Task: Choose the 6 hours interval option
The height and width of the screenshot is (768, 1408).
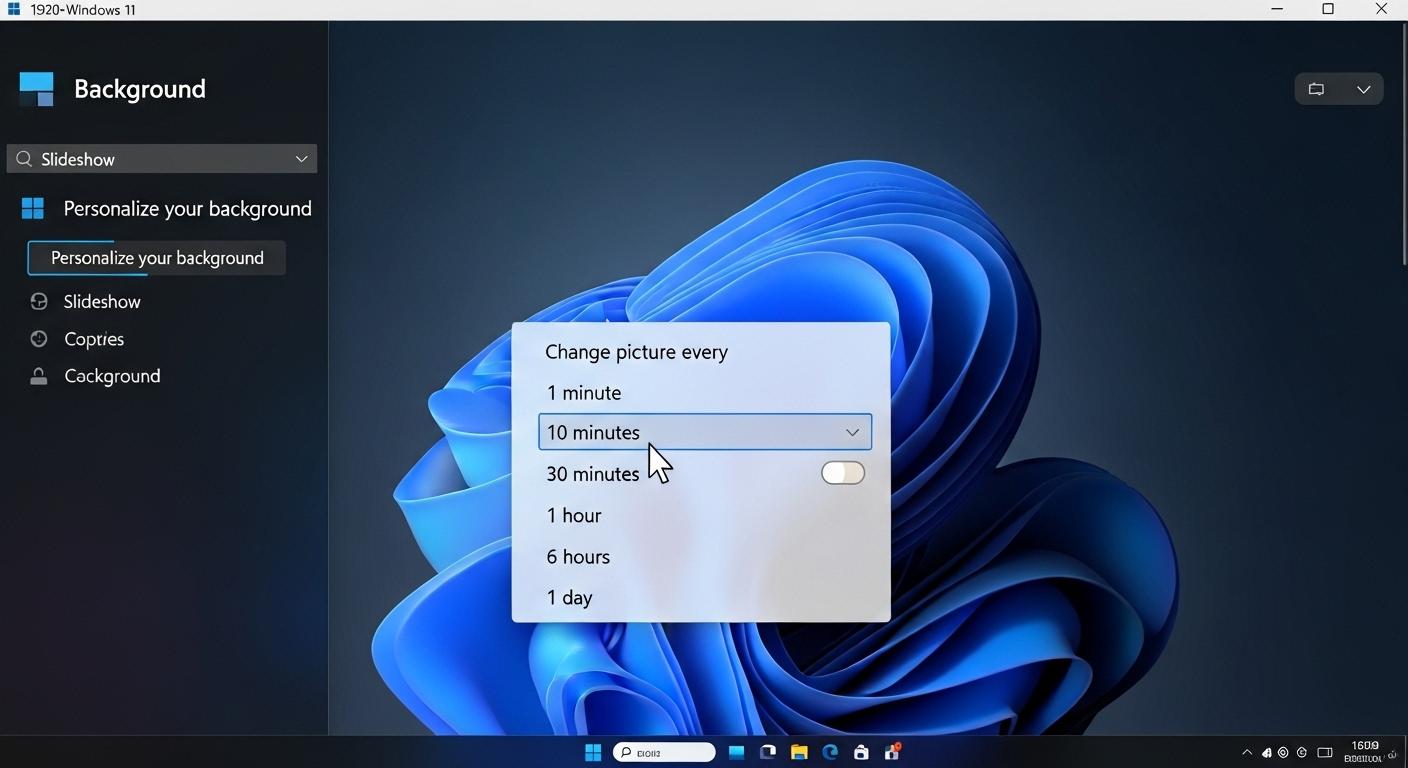Action: 578,556
